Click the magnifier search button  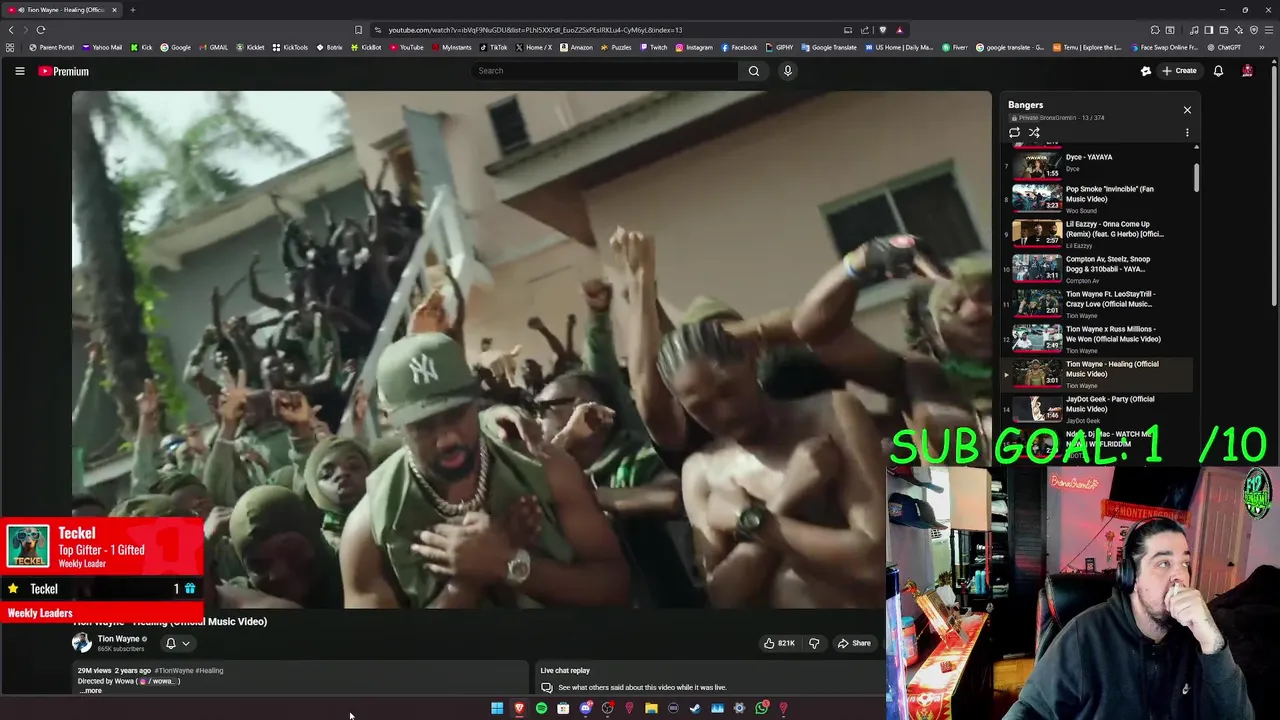pyautogui.click(x=754, y=71)
